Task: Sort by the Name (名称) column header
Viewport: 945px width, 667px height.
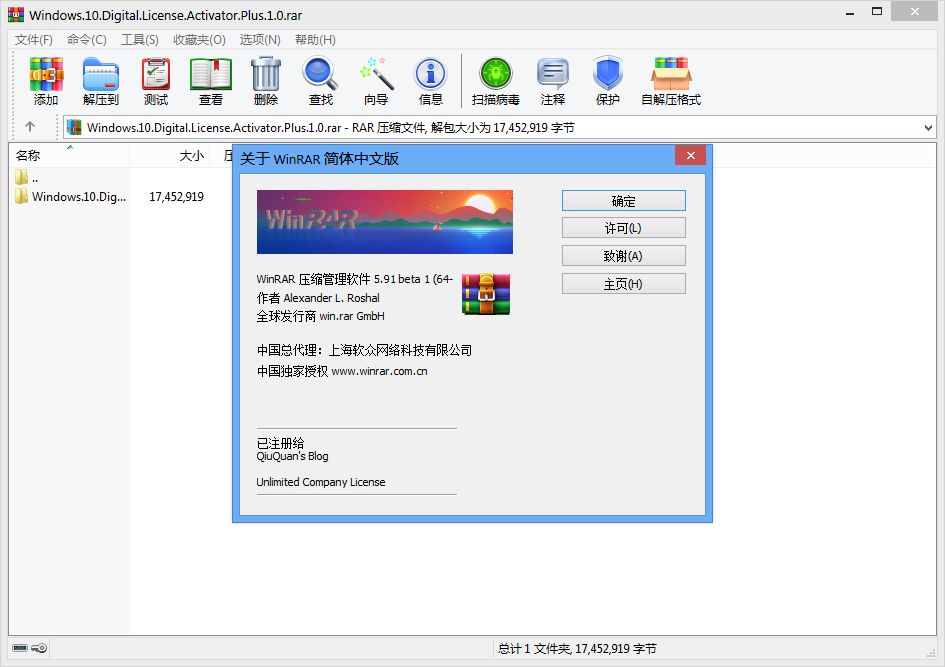Action: (69, 155)
